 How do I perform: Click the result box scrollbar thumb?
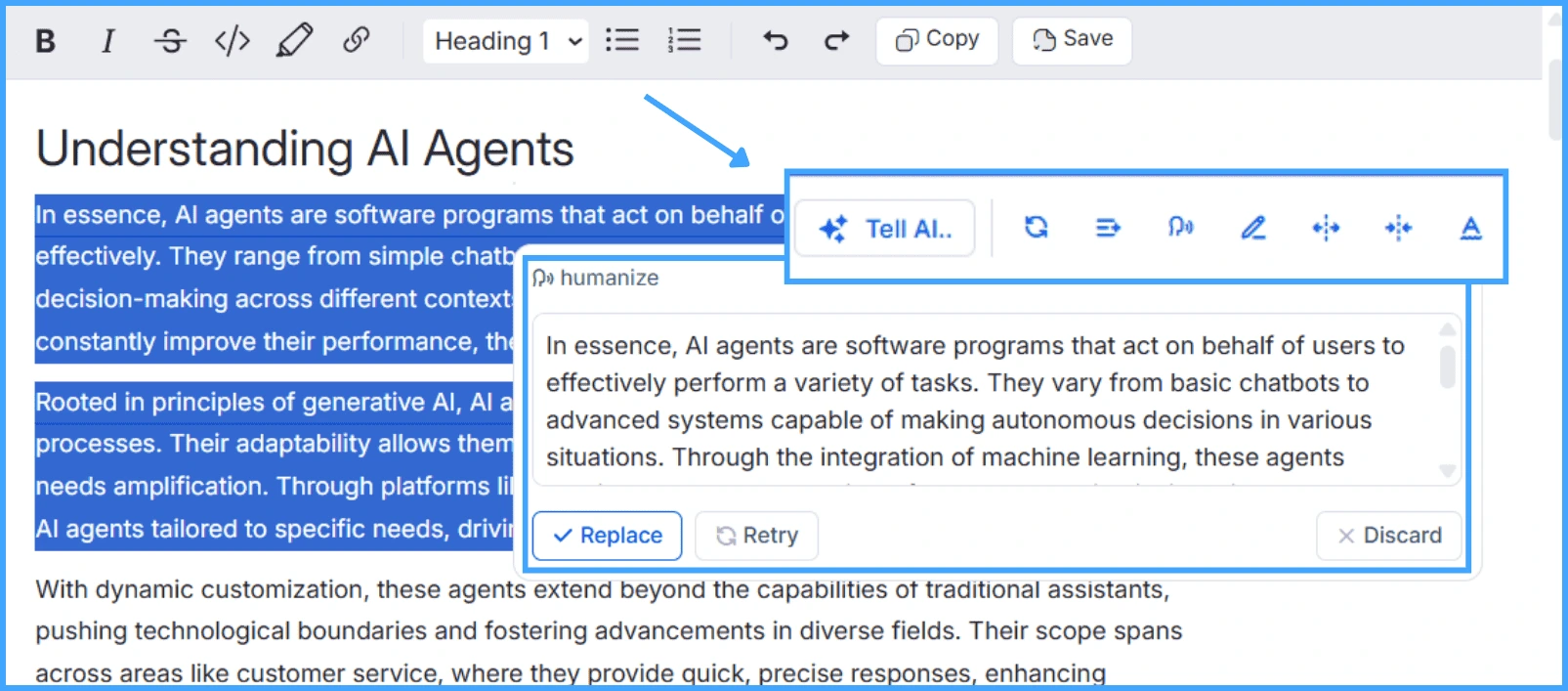(1448, 367)
